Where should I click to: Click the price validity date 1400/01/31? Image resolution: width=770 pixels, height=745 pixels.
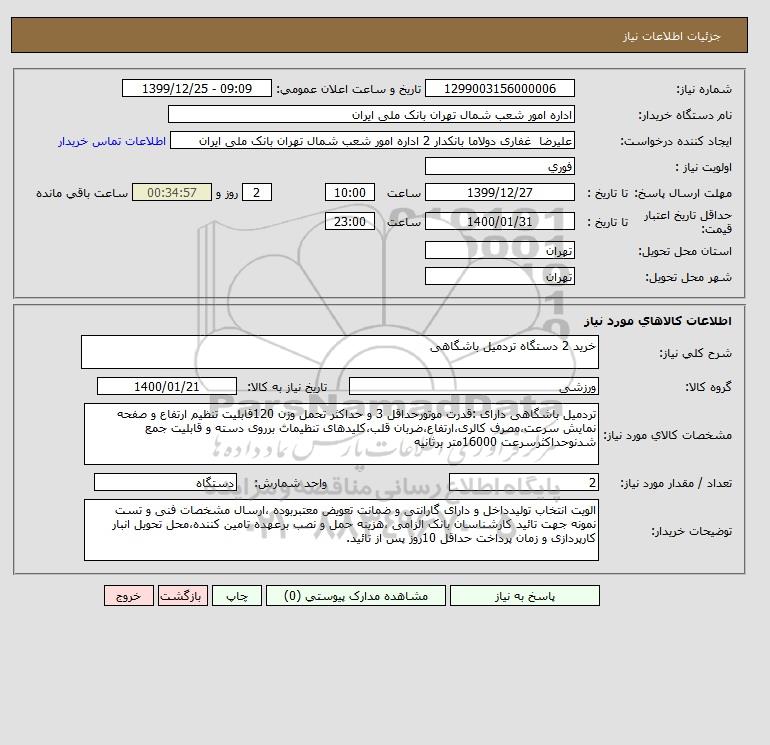click(x=499, y=221)
